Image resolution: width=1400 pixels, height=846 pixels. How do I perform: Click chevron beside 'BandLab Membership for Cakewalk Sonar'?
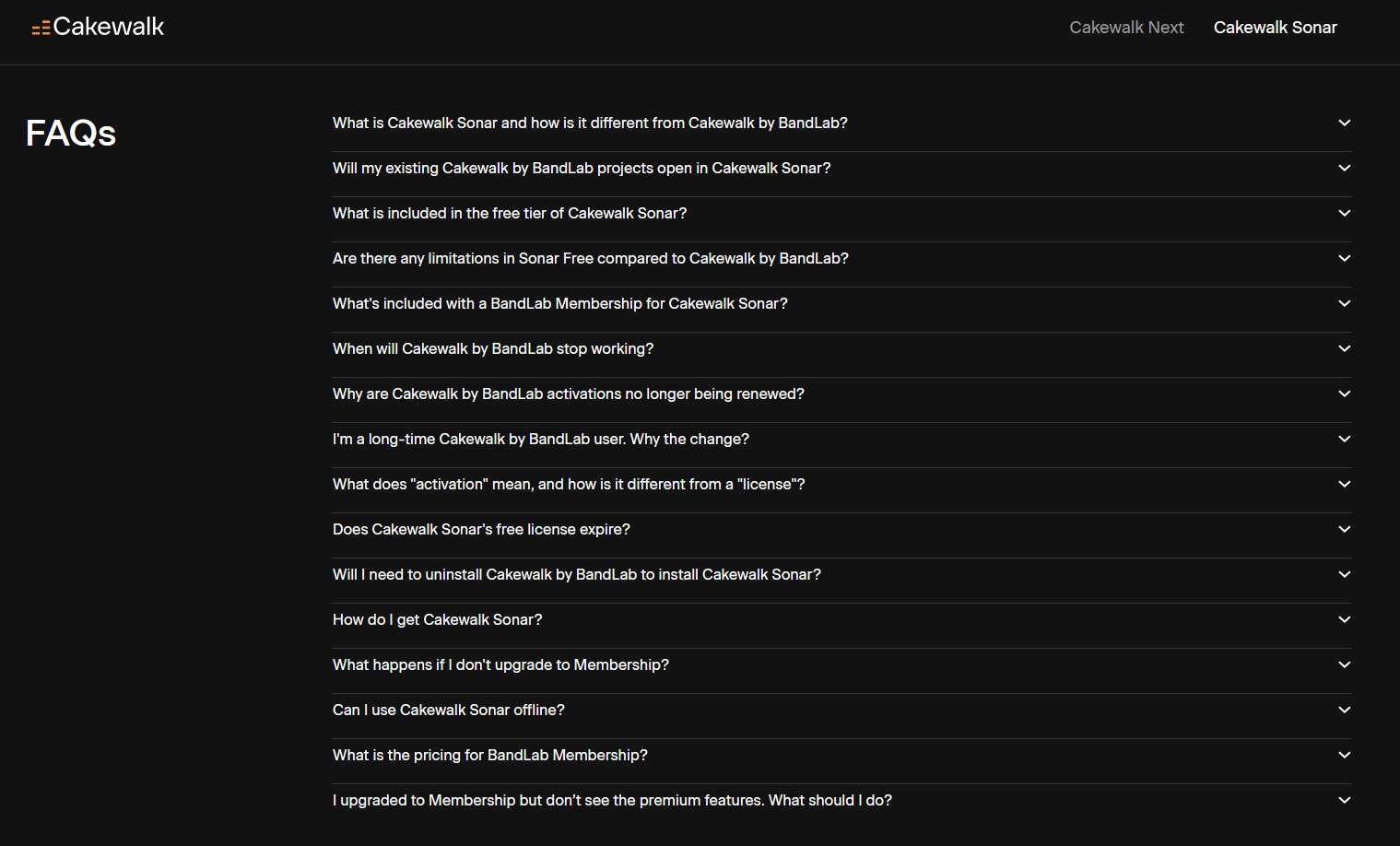click(x=1344, y=303)
